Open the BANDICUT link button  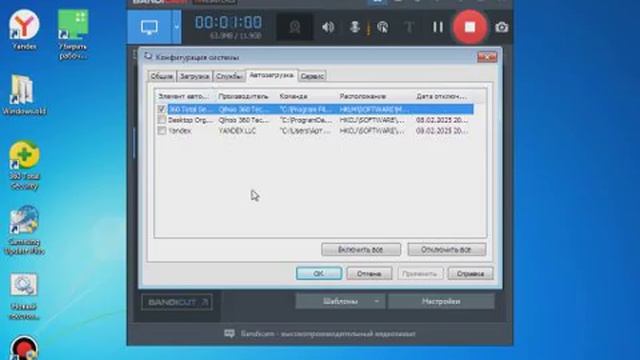[x=176, y=302]
